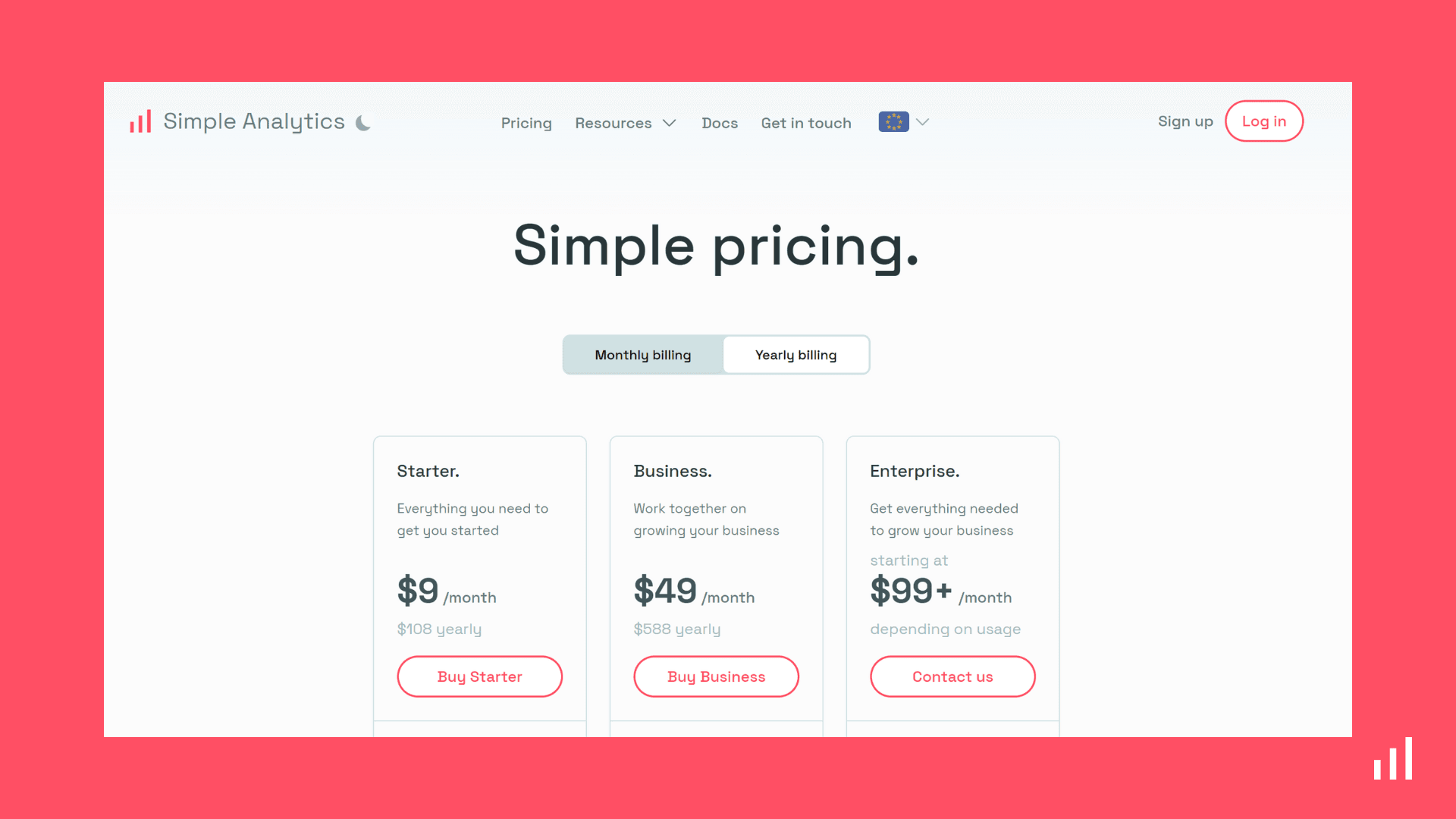
Task: Click the EU flag icon in navbar
Action: 893,121
